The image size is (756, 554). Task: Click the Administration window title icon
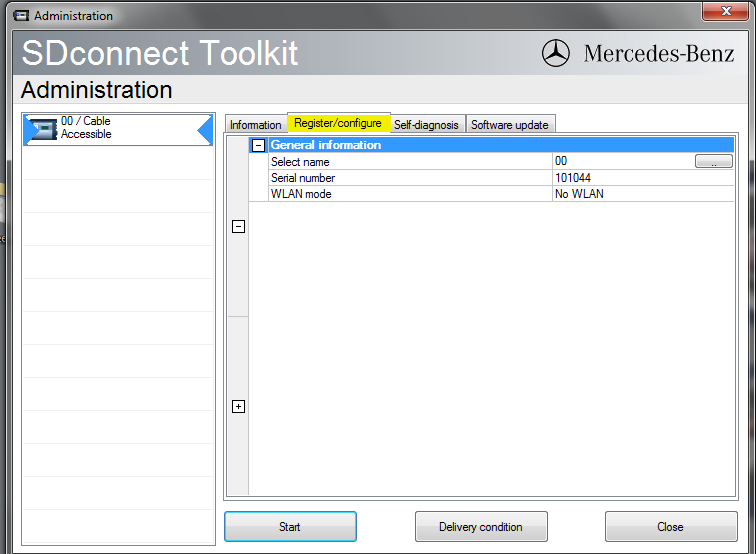[21, 16]
